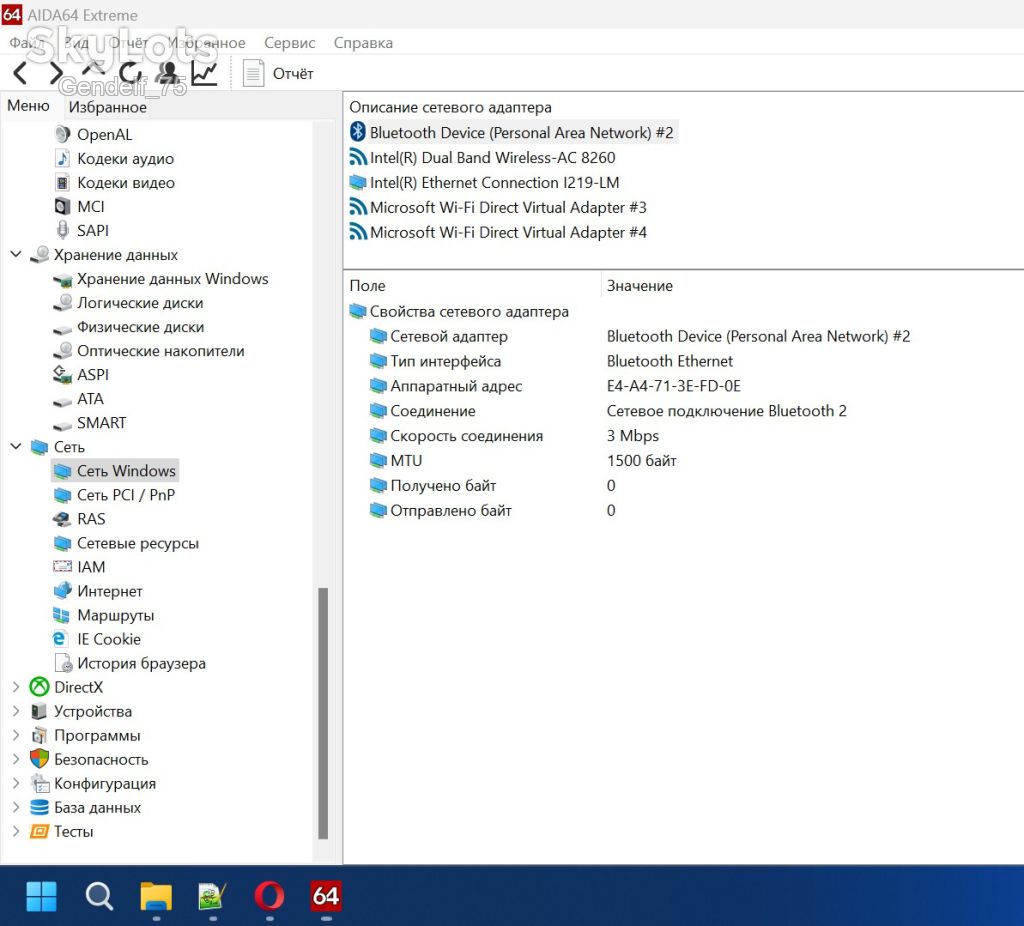The image size is (1024, 926).
Task: Select Microsoft Wi-Fi Direct Virtual Adapter #3
Action: pos(508,207)
